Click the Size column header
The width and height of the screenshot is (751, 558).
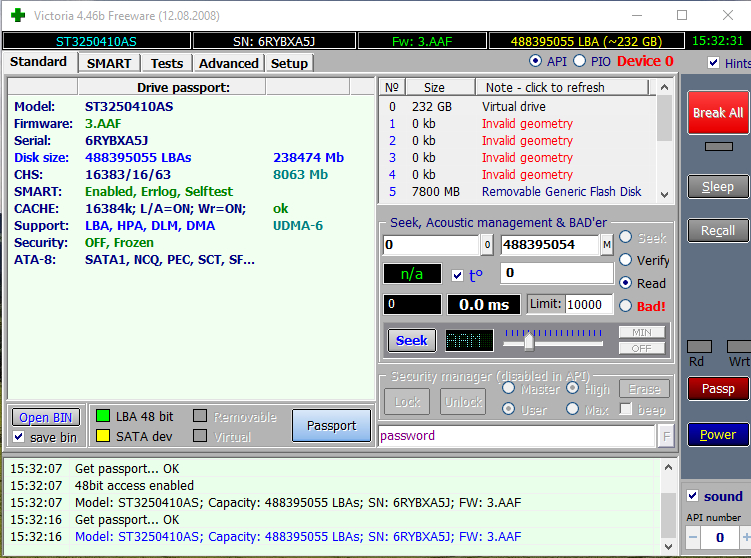(440, 88)
